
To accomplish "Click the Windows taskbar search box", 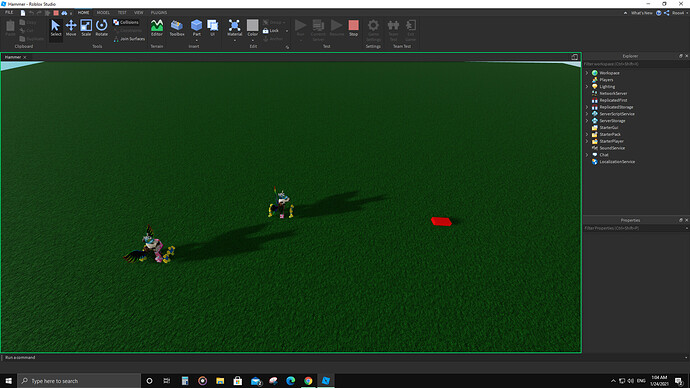I will coord(79,381).
